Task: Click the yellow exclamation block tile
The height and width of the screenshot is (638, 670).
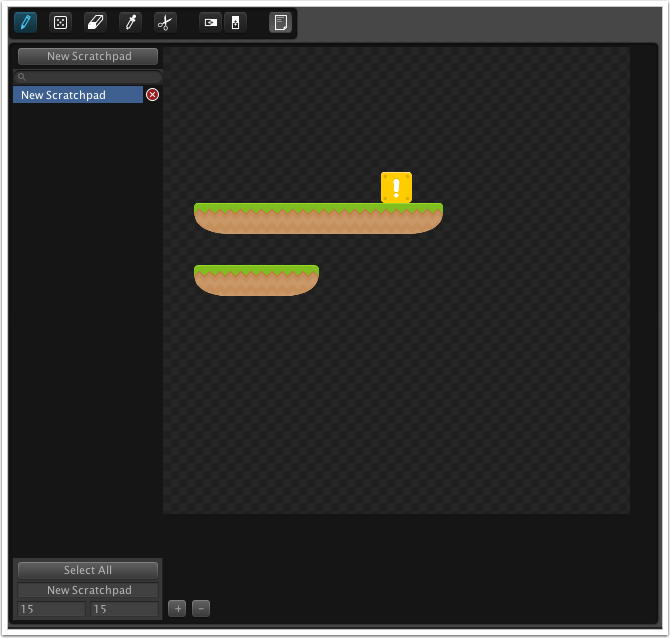Action: 397,188
